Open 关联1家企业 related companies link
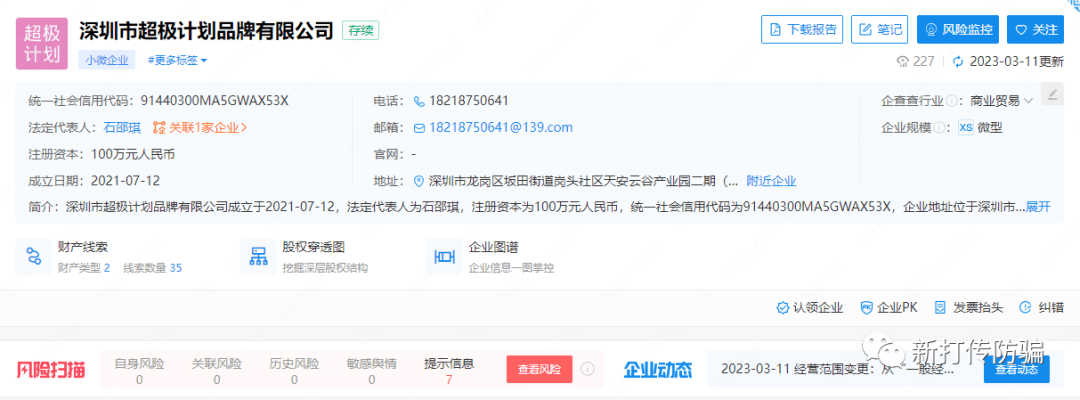The width and height of the screenshot is (1080, 400). (200, 127)
